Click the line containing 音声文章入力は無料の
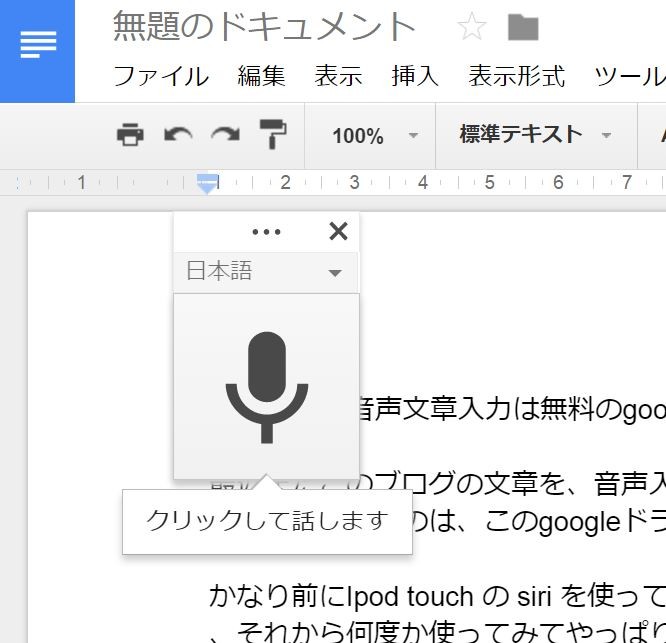The height and width of the screenshot is (643, 666). click(x=512, y=409)
